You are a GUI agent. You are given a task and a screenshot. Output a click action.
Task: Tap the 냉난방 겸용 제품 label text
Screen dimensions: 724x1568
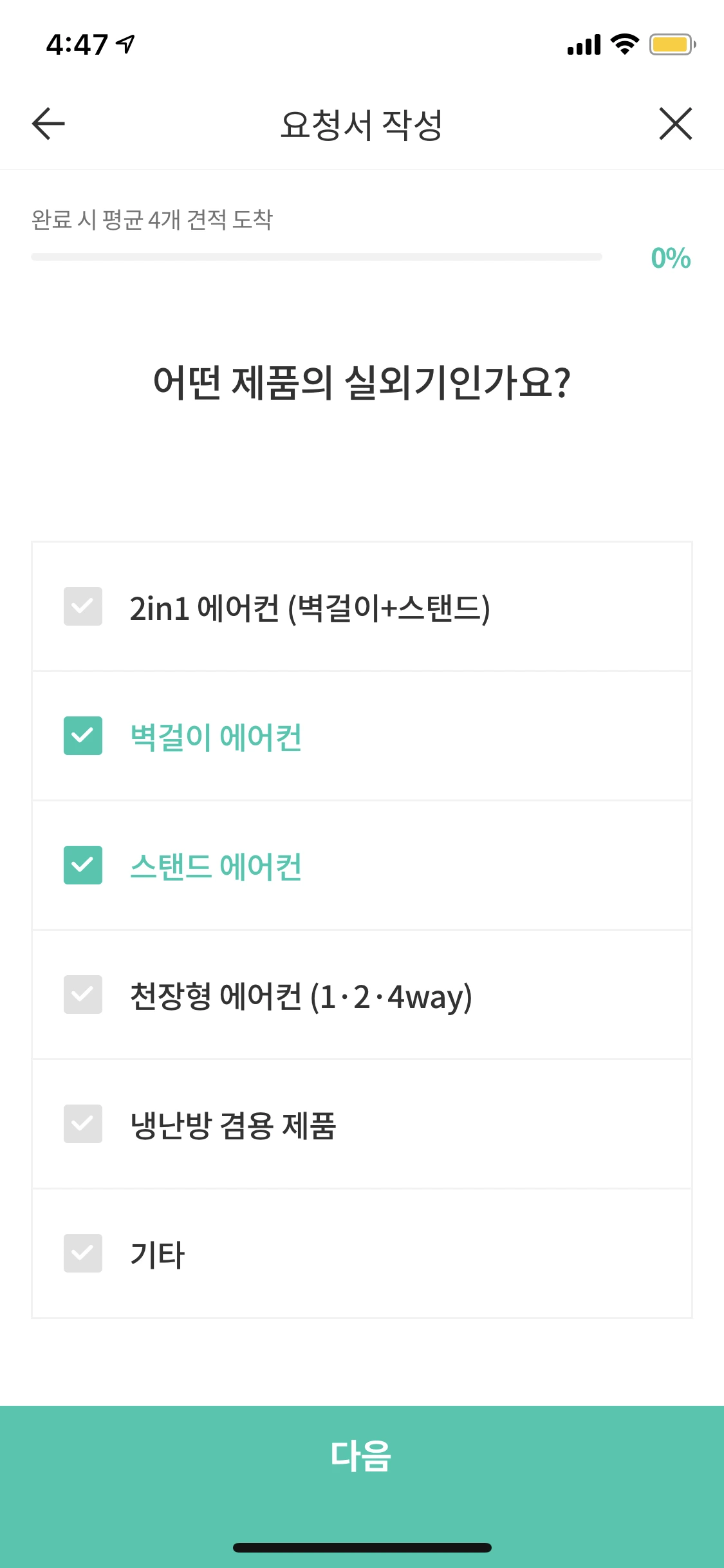233,1125
